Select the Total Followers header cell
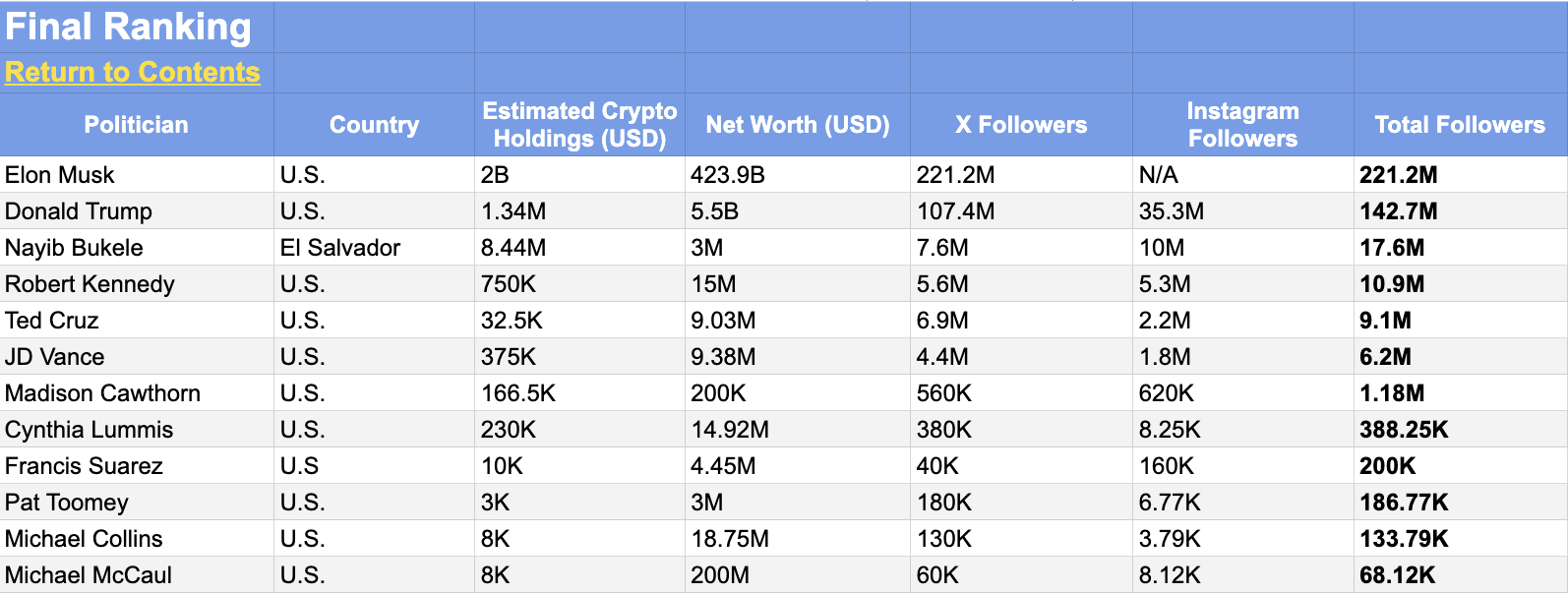Image resolution: width=1568 pixels, height=594 pixels. coord(1460,125)
